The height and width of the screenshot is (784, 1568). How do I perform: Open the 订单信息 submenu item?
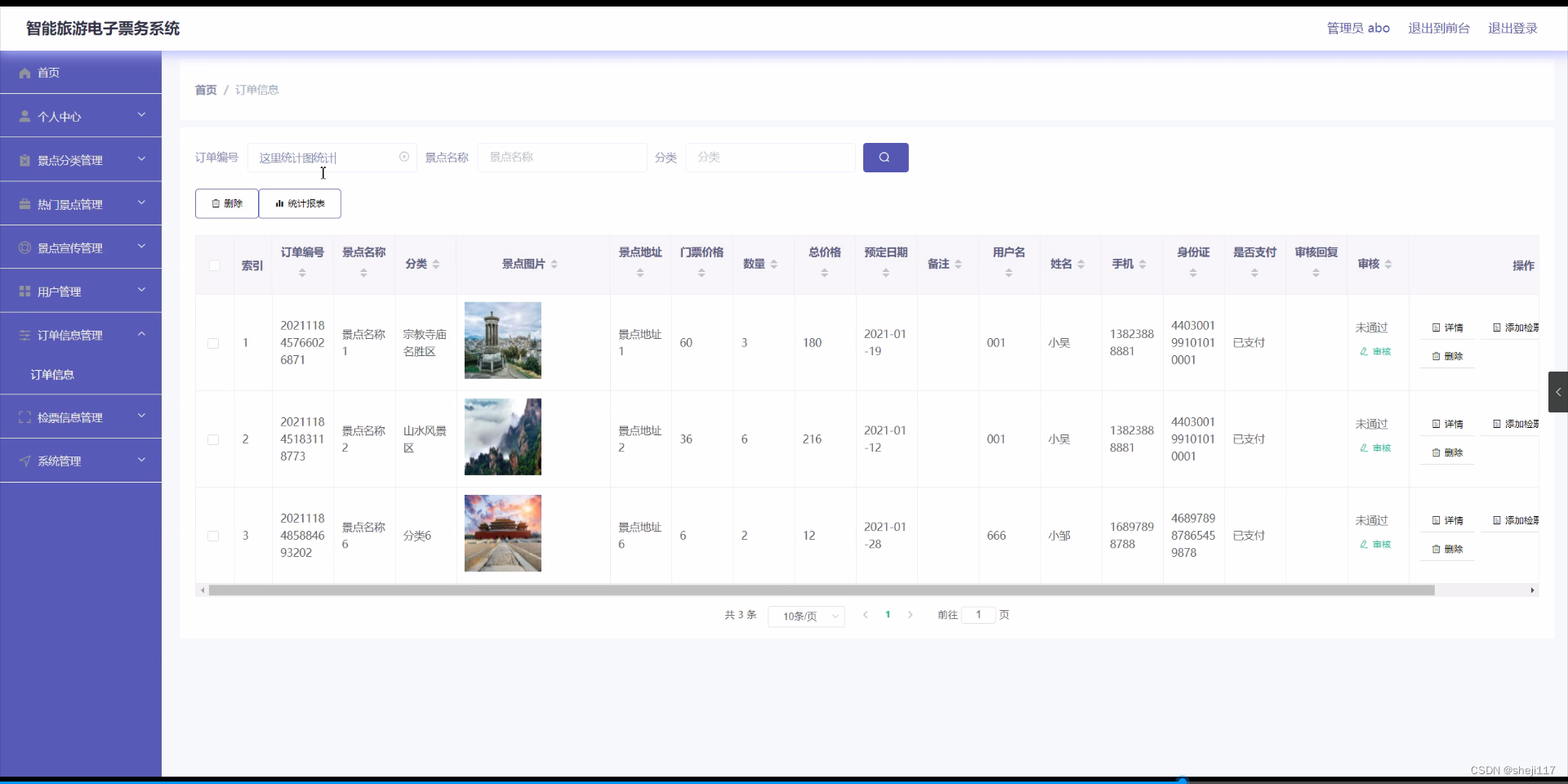click(x=52, y=374)
